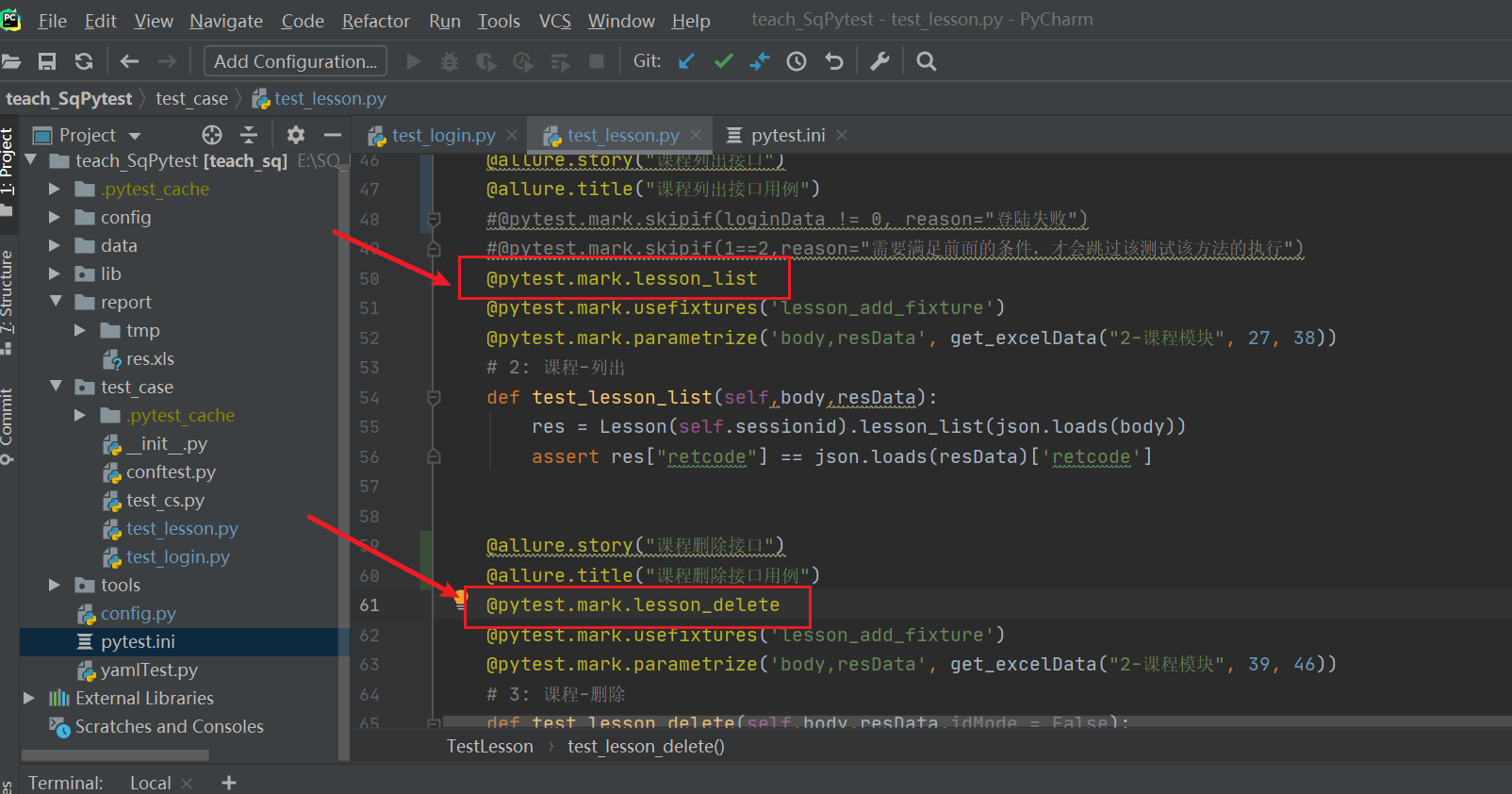Expand the config folder

click(55, 217)
